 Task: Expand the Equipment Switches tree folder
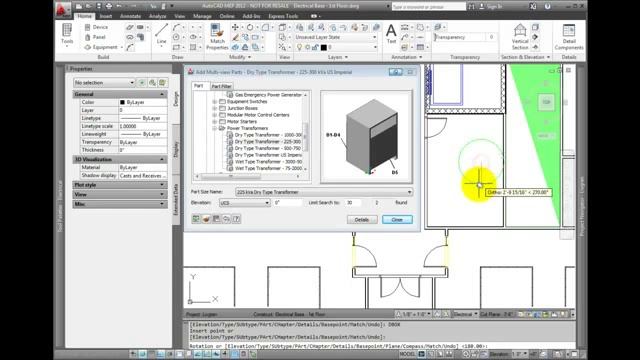tap(215, 102)
